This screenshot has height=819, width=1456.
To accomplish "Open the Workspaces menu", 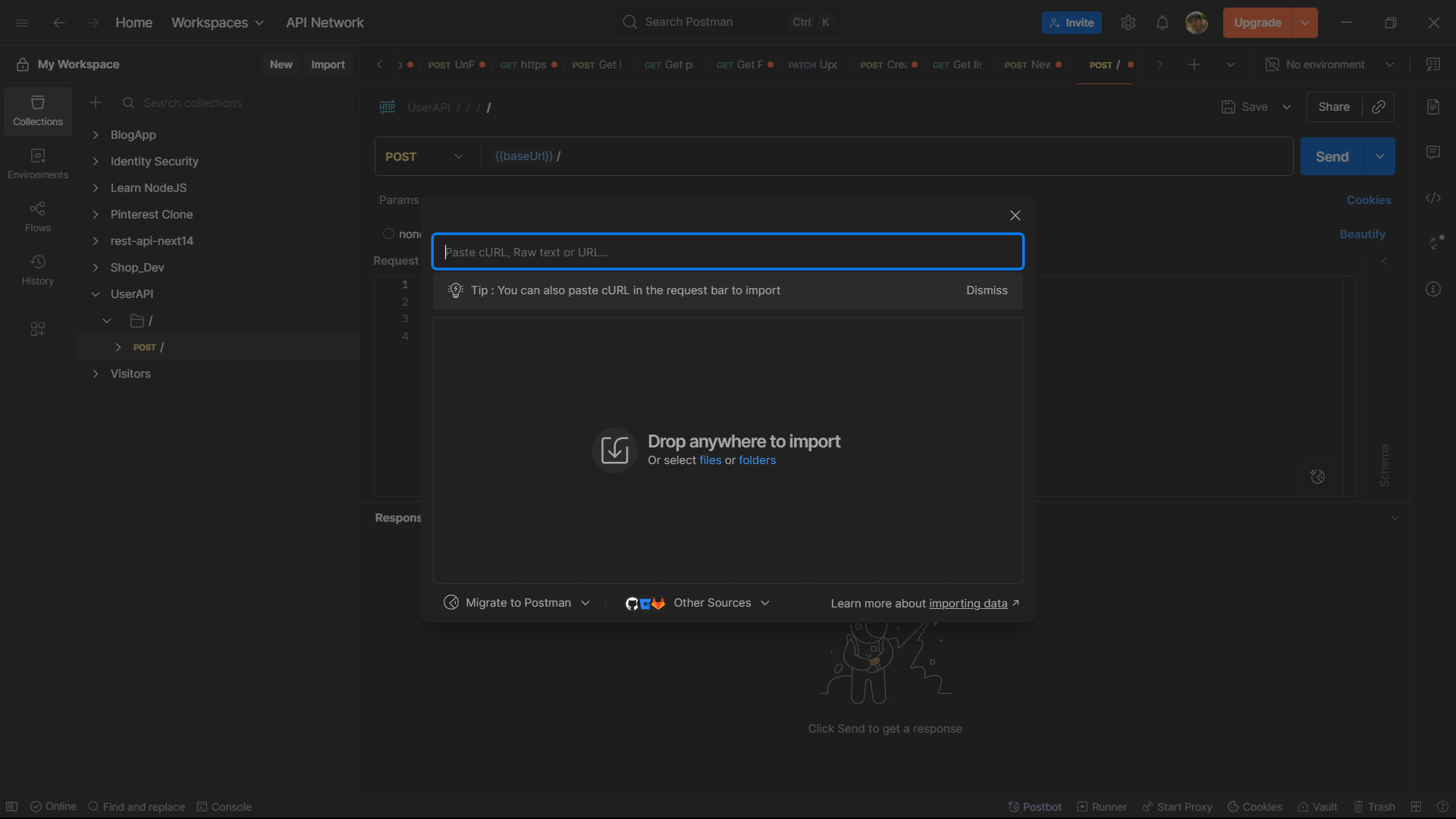I will (218, 23).
